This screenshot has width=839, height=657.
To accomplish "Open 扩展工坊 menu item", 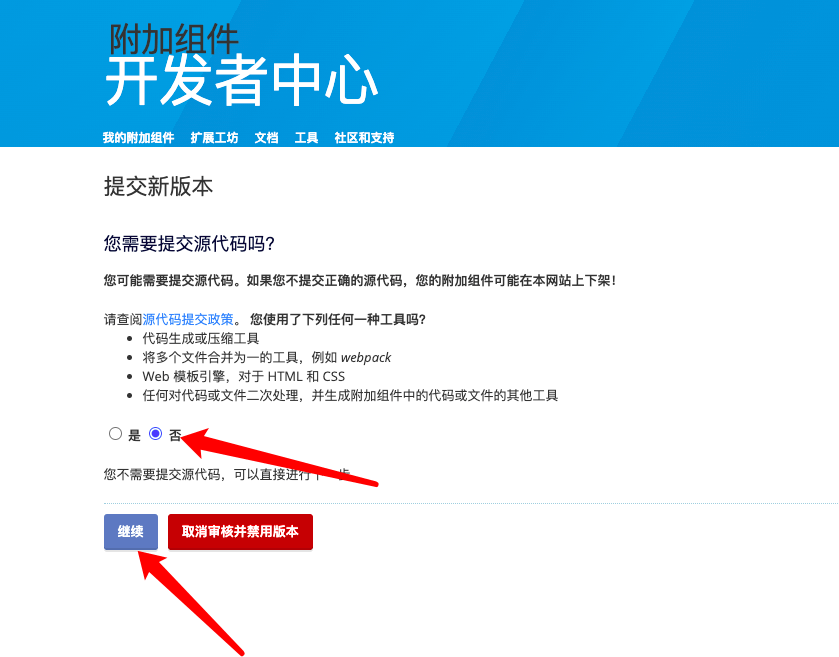I will pyautogui.click(x=214, y=137).
